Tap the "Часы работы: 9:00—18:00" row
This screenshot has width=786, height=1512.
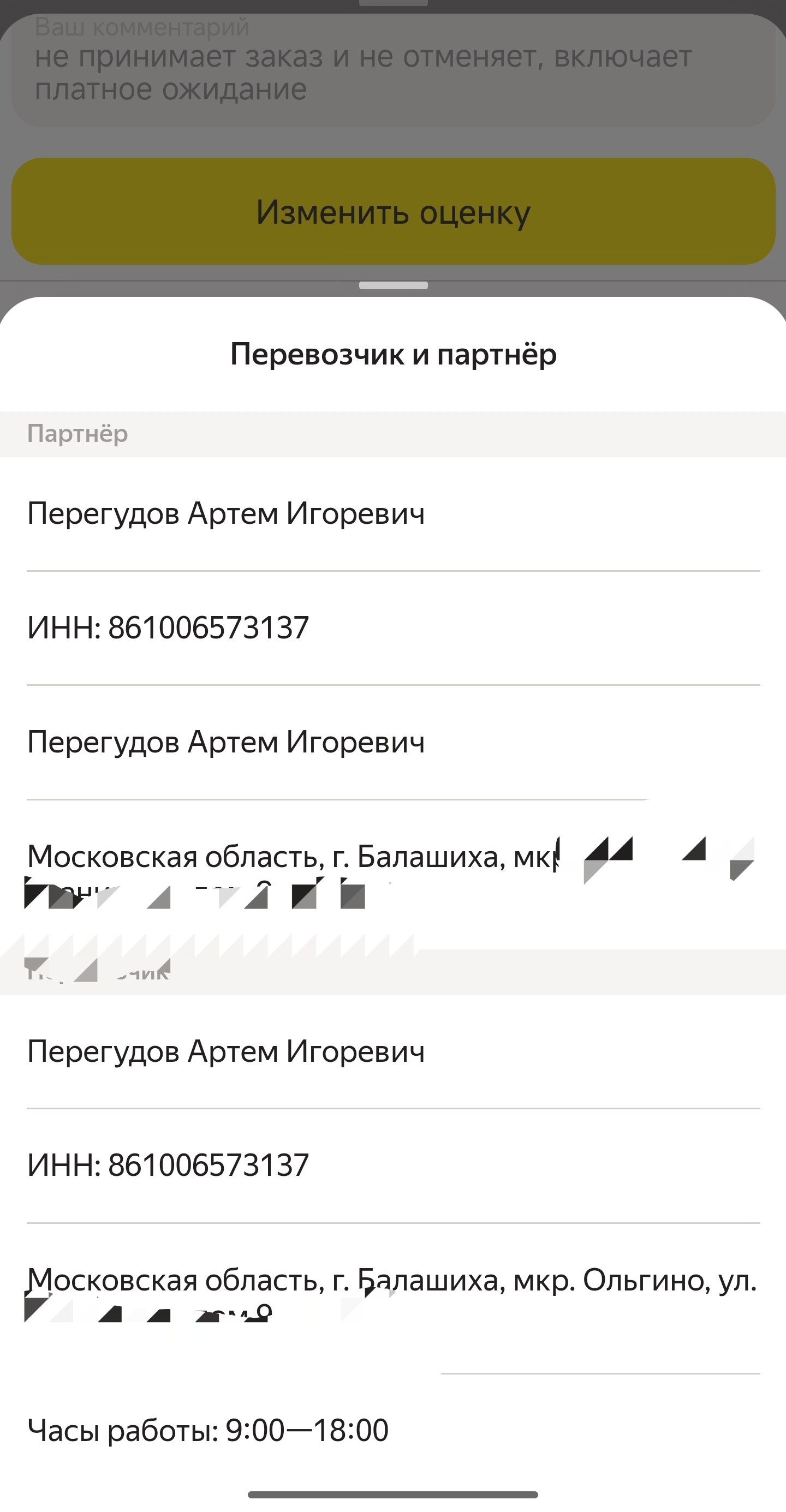click(x=392, y=1430)
